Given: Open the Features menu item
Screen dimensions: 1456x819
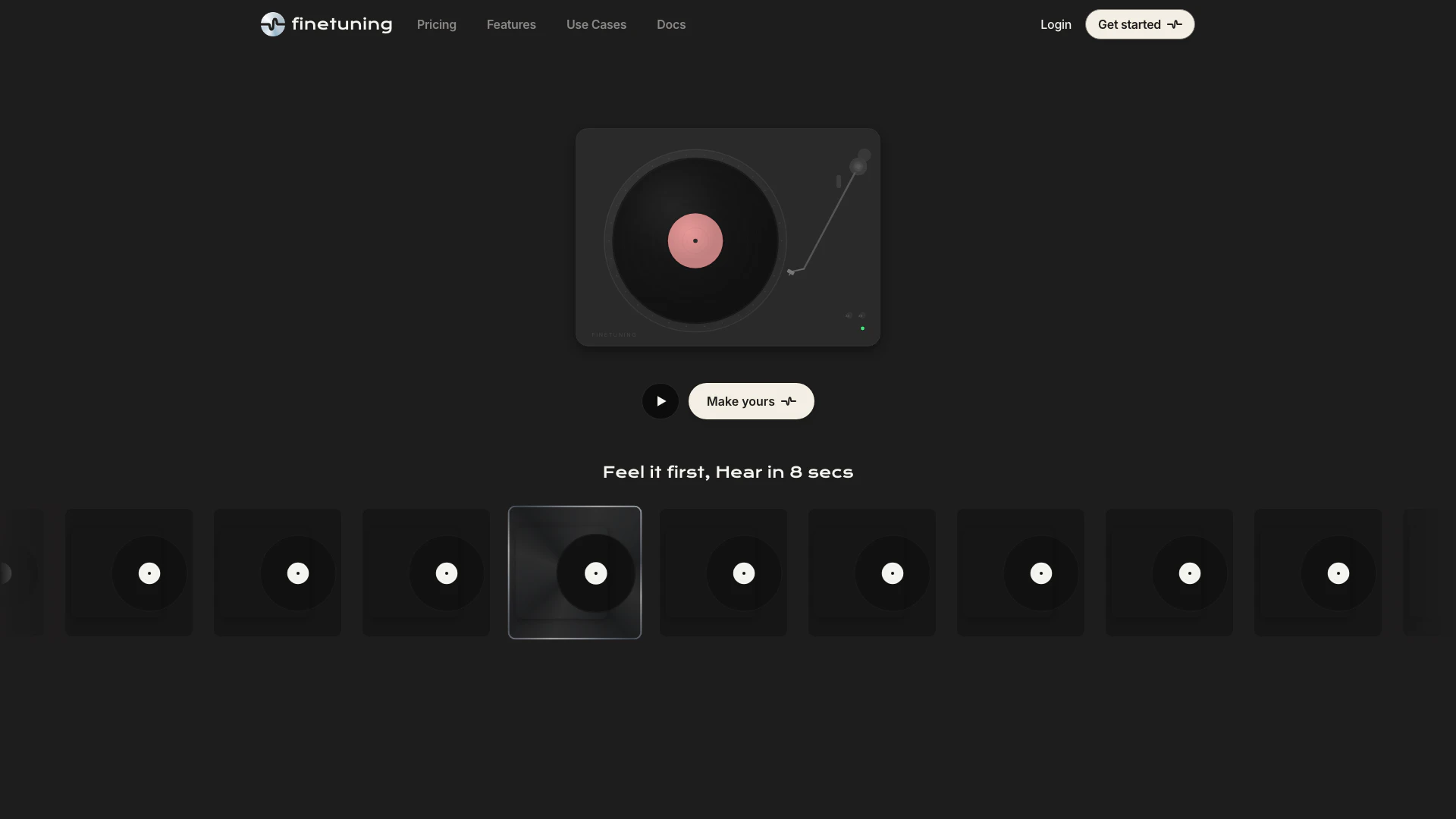Looking at the screenshot, I should tap(511, 24).
